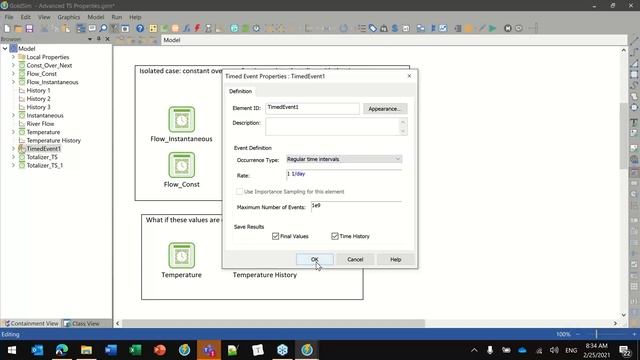
Task: Click the horizontal canvas scrollbar
Action: [x=273, y=323]
